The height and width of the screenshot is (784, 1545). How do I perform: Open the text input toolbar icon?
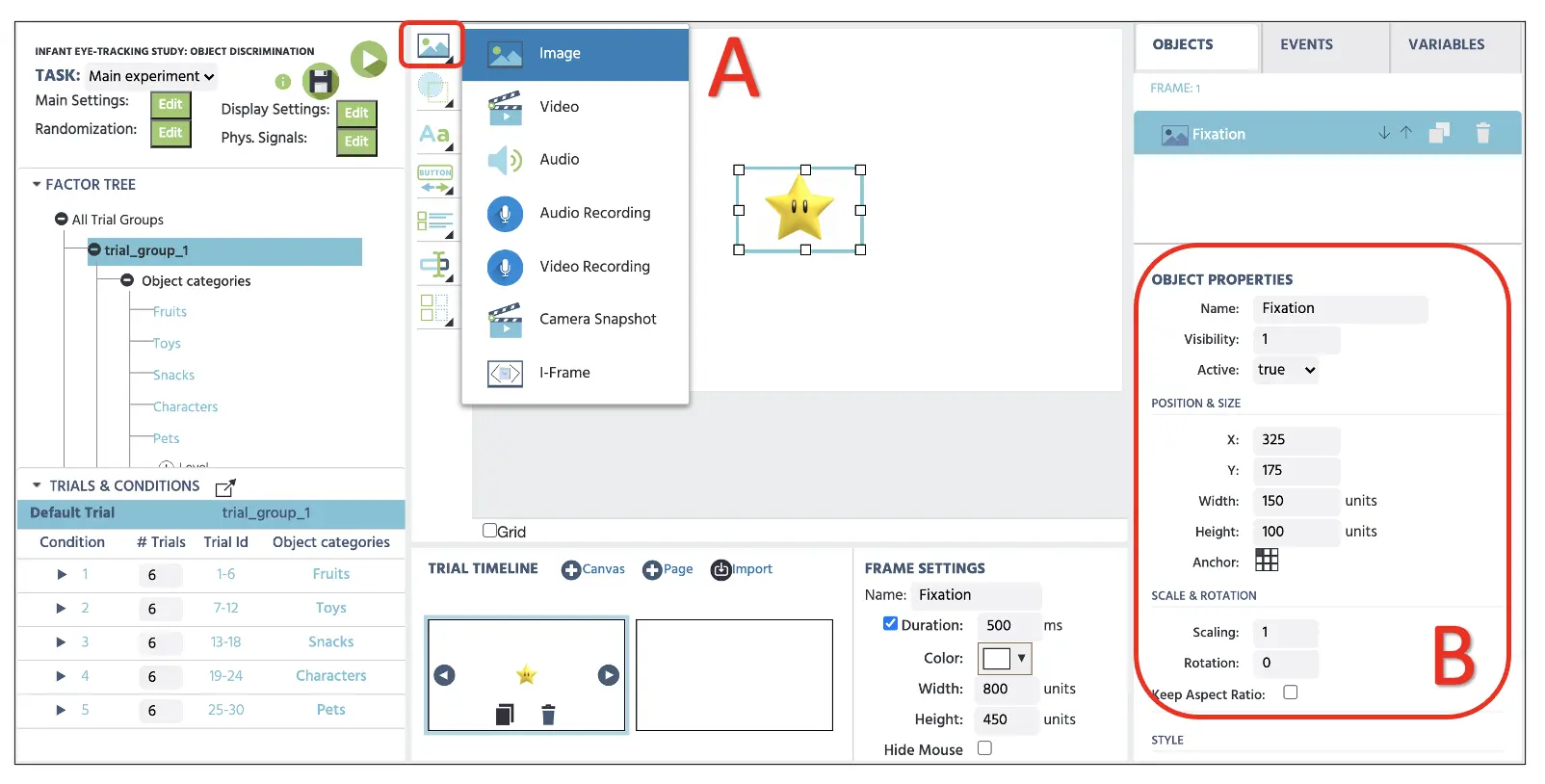pyautogui.click(x=434, y=266)
